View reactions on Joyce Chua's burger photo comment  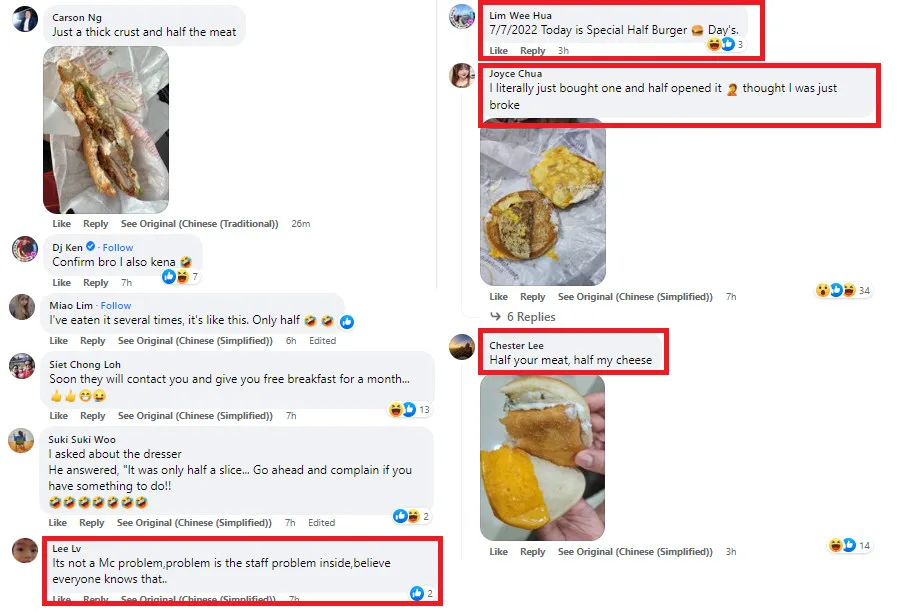pos(836,291)
